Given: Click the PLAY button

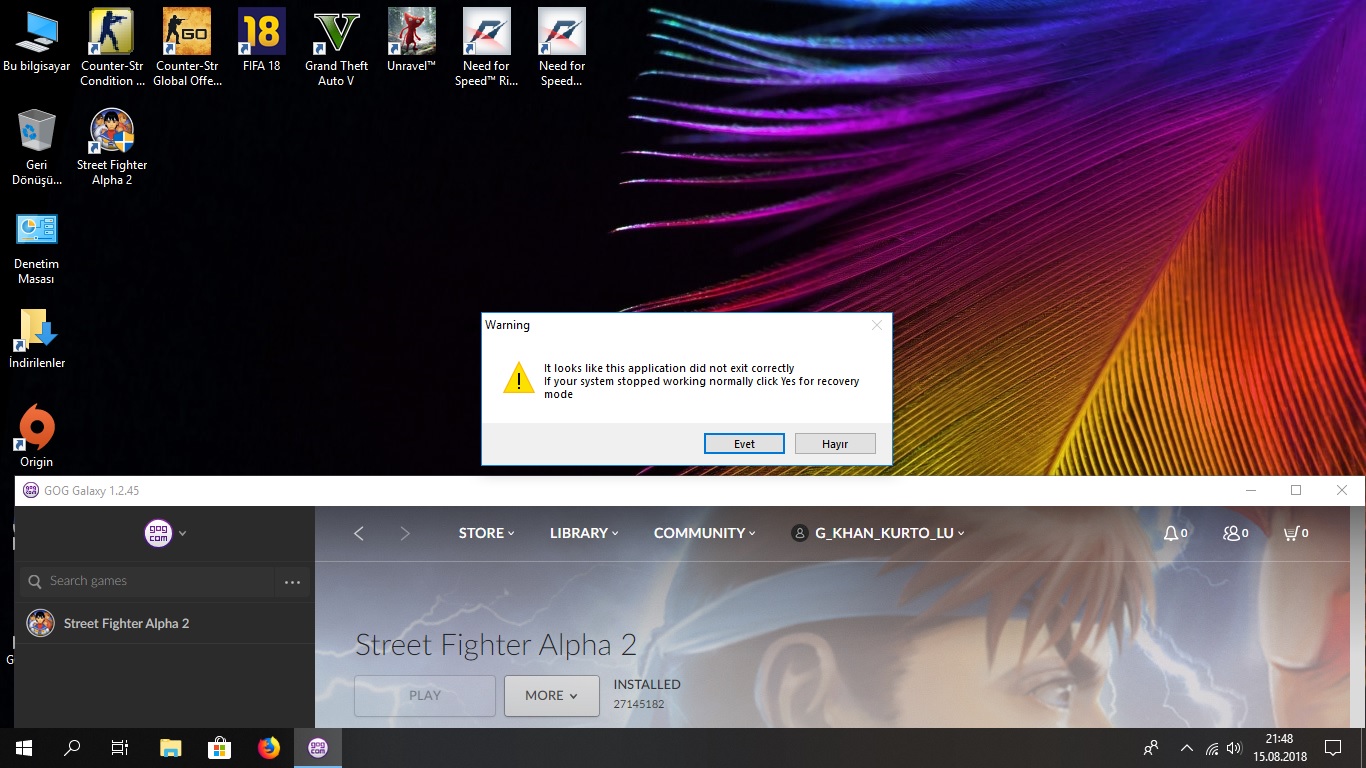Looking at the screenshot, I should (x=425, y=696).
